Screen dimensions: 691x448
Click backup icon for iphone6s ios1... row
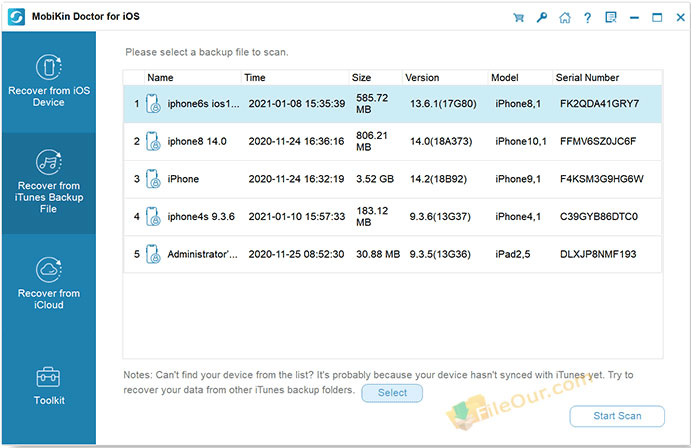click(x=153, y=104)
